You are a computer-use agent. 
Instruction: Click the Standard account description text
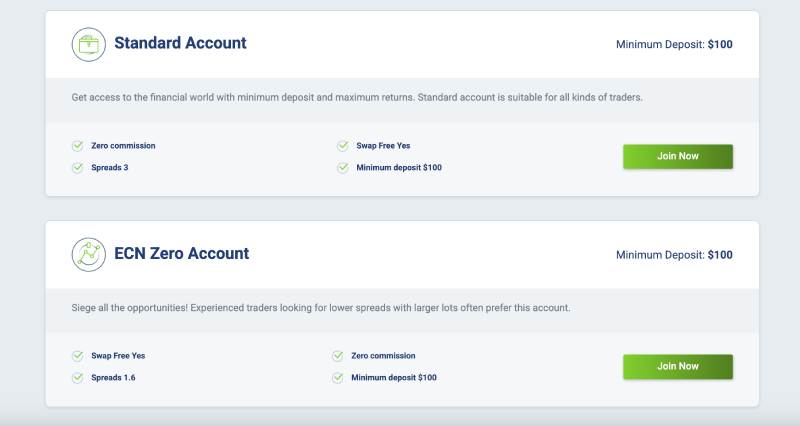356,97
